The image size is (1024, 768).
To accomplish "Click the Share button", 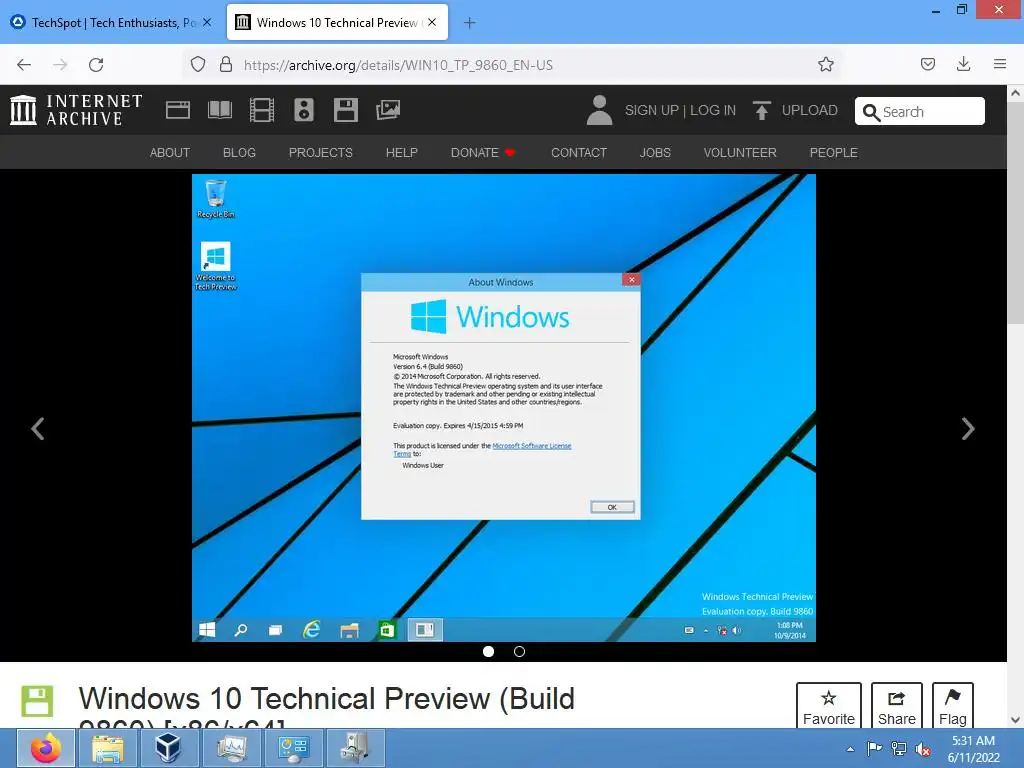I will click(897, 706).
